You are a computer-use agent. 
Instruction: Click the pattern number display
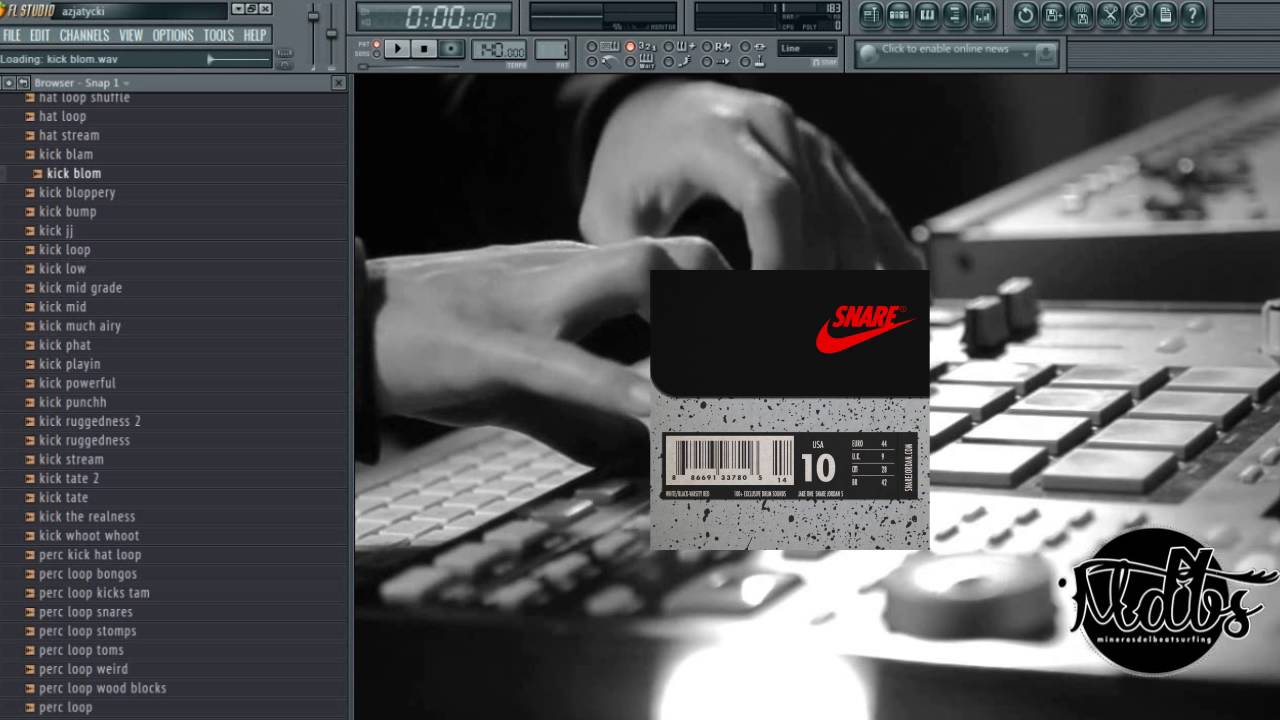pos(552,50)
